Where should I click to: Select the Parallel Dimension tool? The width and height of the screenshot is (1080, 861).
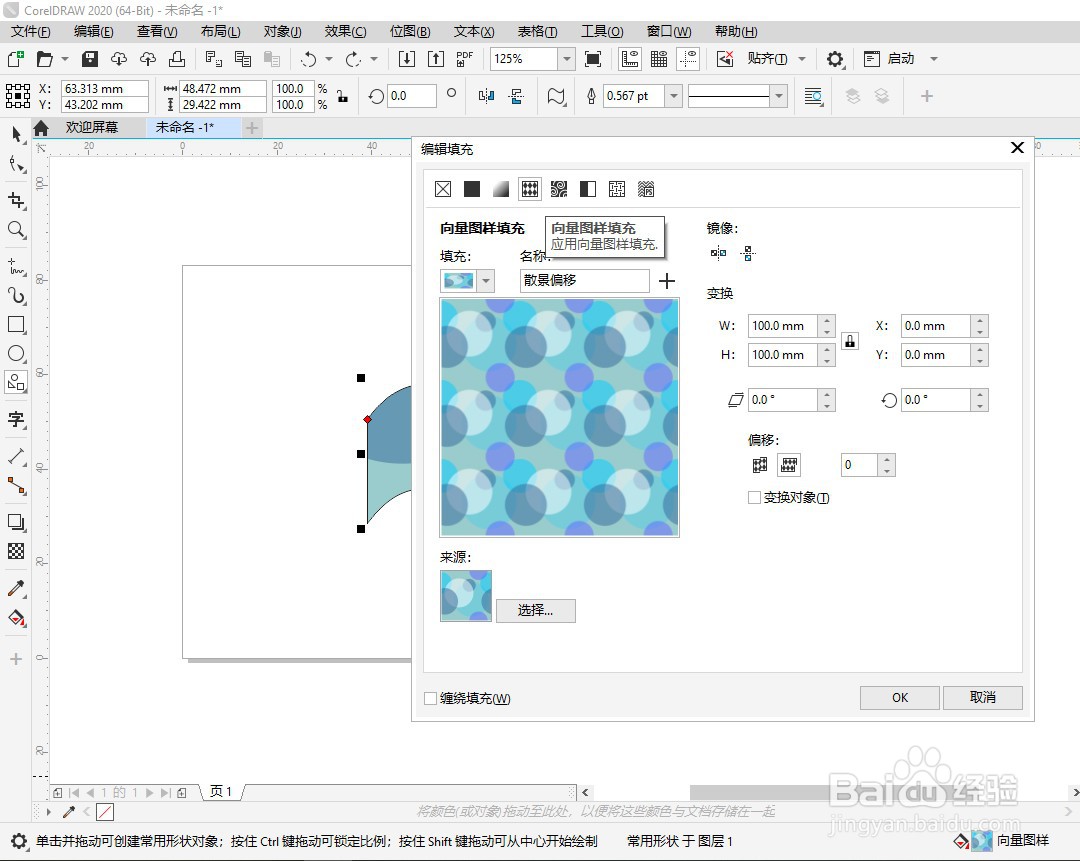[x=17, y=456]
